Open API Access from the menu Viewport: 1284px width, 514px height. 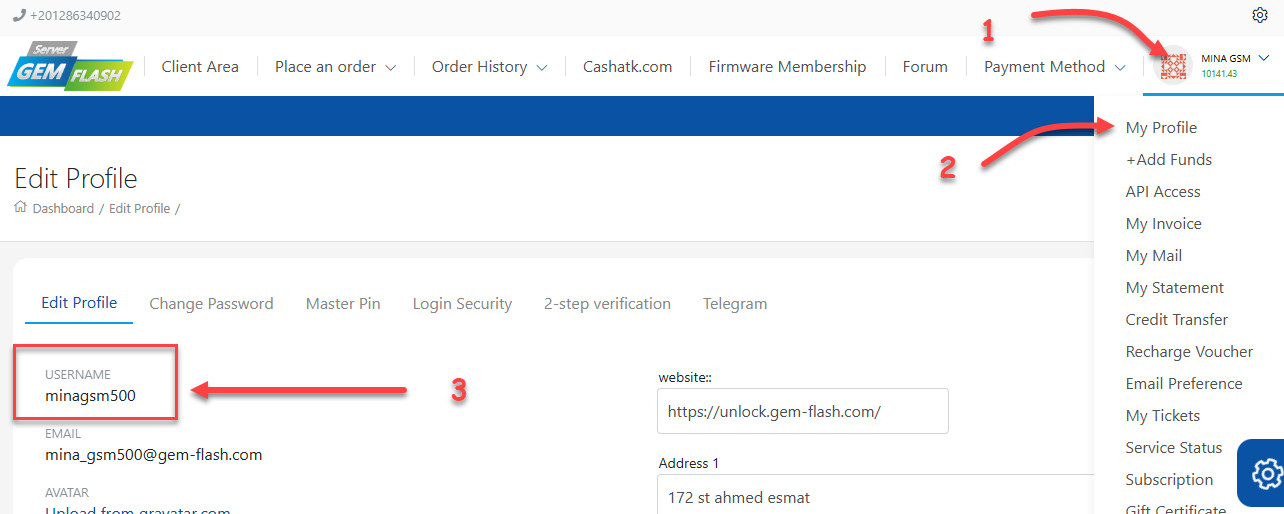1163,192
